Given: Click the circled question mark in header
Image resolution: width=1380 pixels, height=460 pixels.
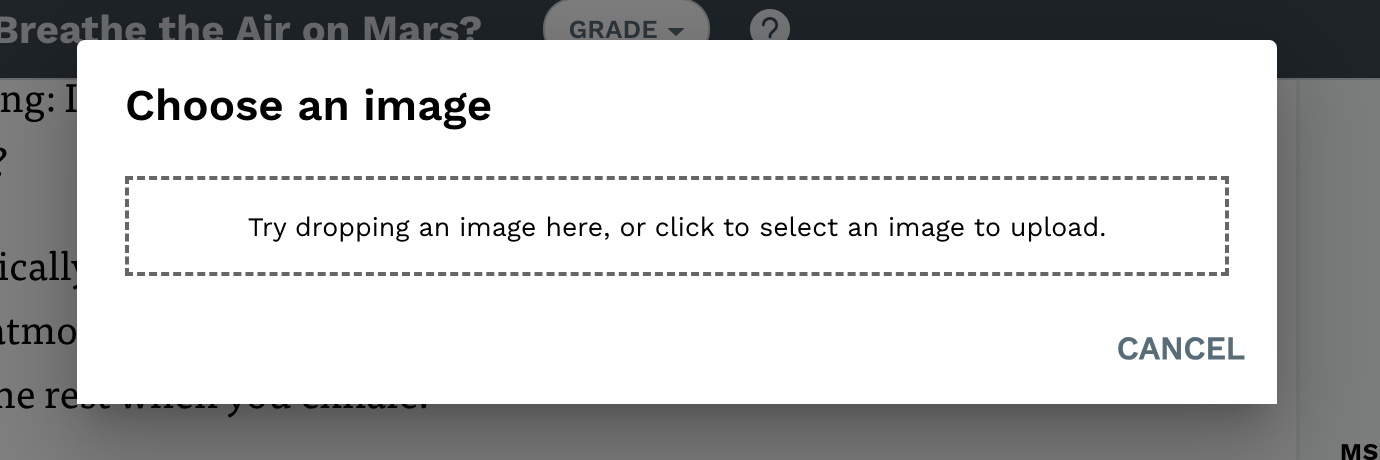Looking at the screenshot, I should click(768, 28).
